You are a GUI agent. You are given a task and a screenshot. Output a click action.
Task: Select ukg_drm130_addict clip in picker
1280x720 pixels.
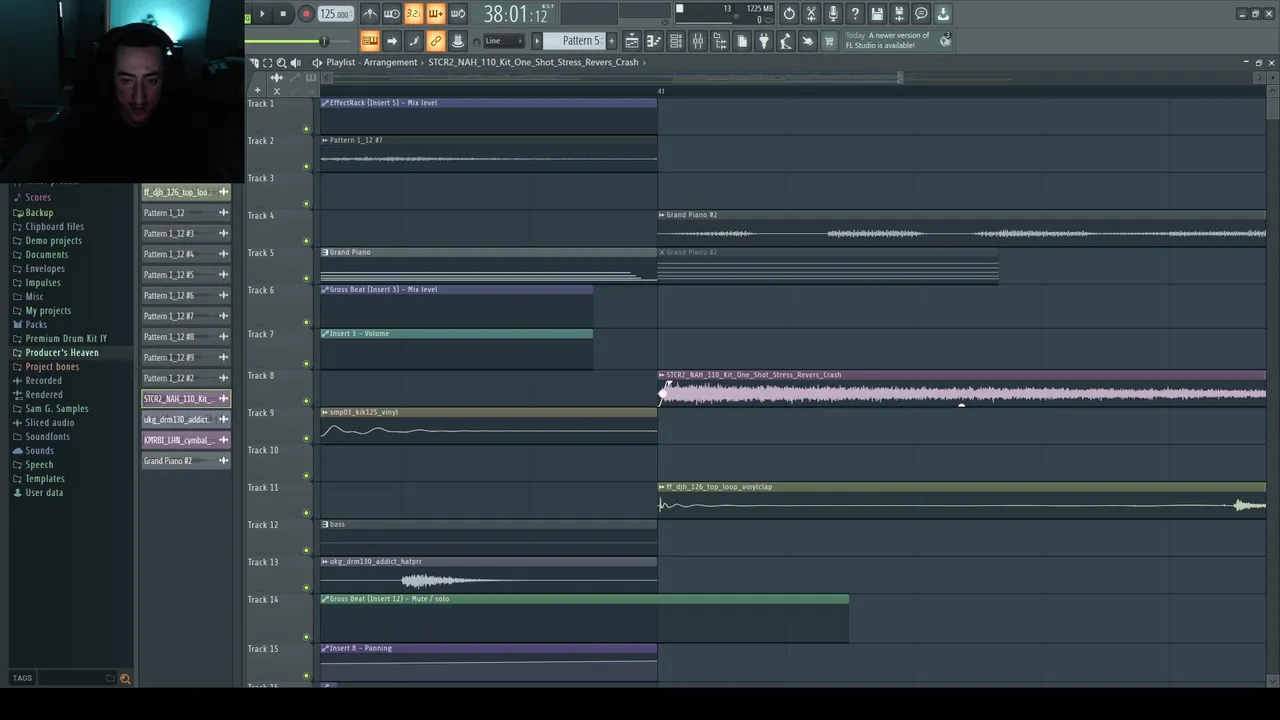(x=186, y=419)
